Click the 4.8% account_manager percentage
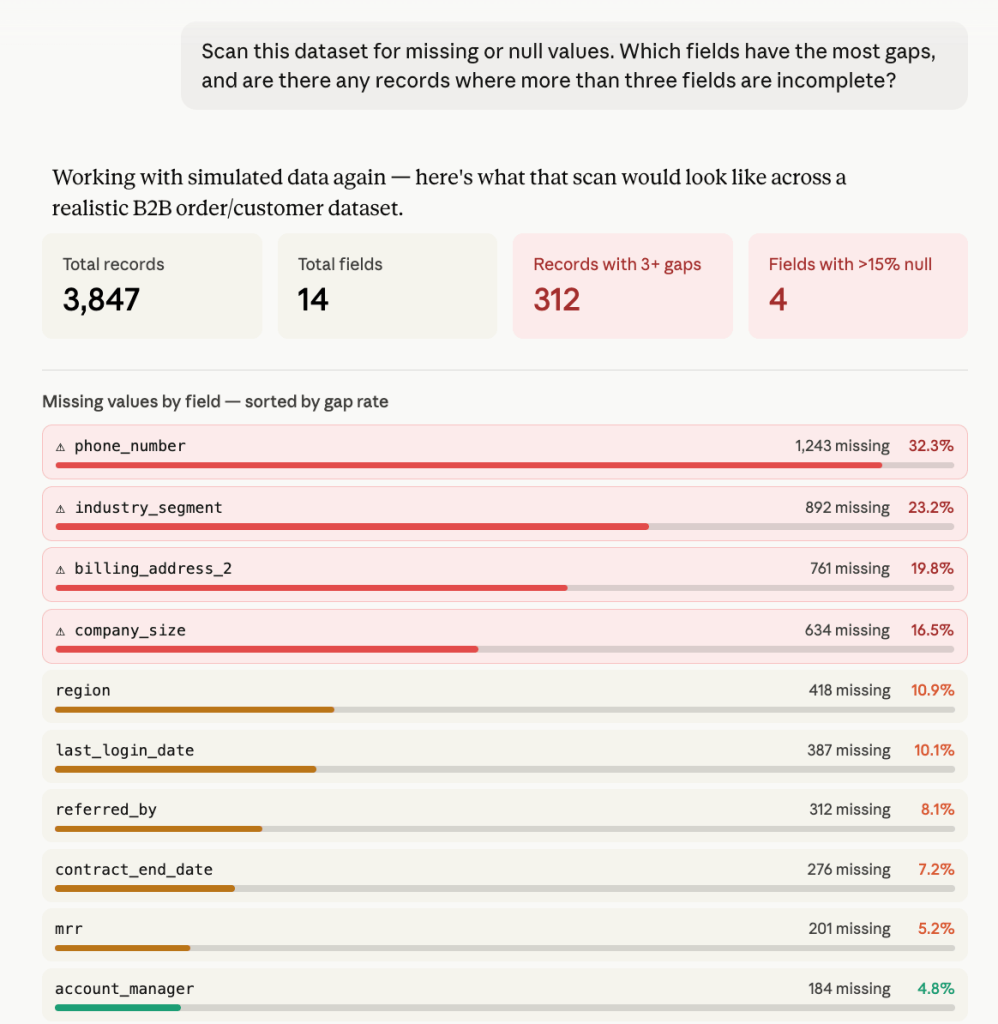Screen dimensions: 998x1024 (936, 989)
